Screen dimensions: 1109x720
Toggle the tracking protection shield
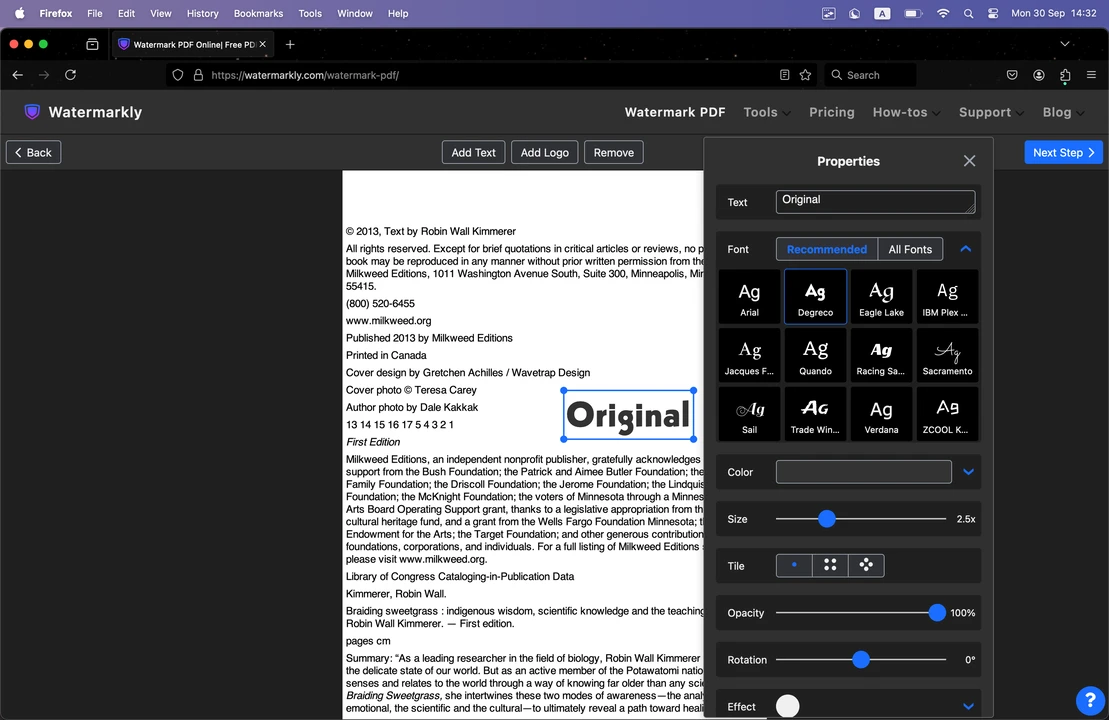(x=177, y=75)
